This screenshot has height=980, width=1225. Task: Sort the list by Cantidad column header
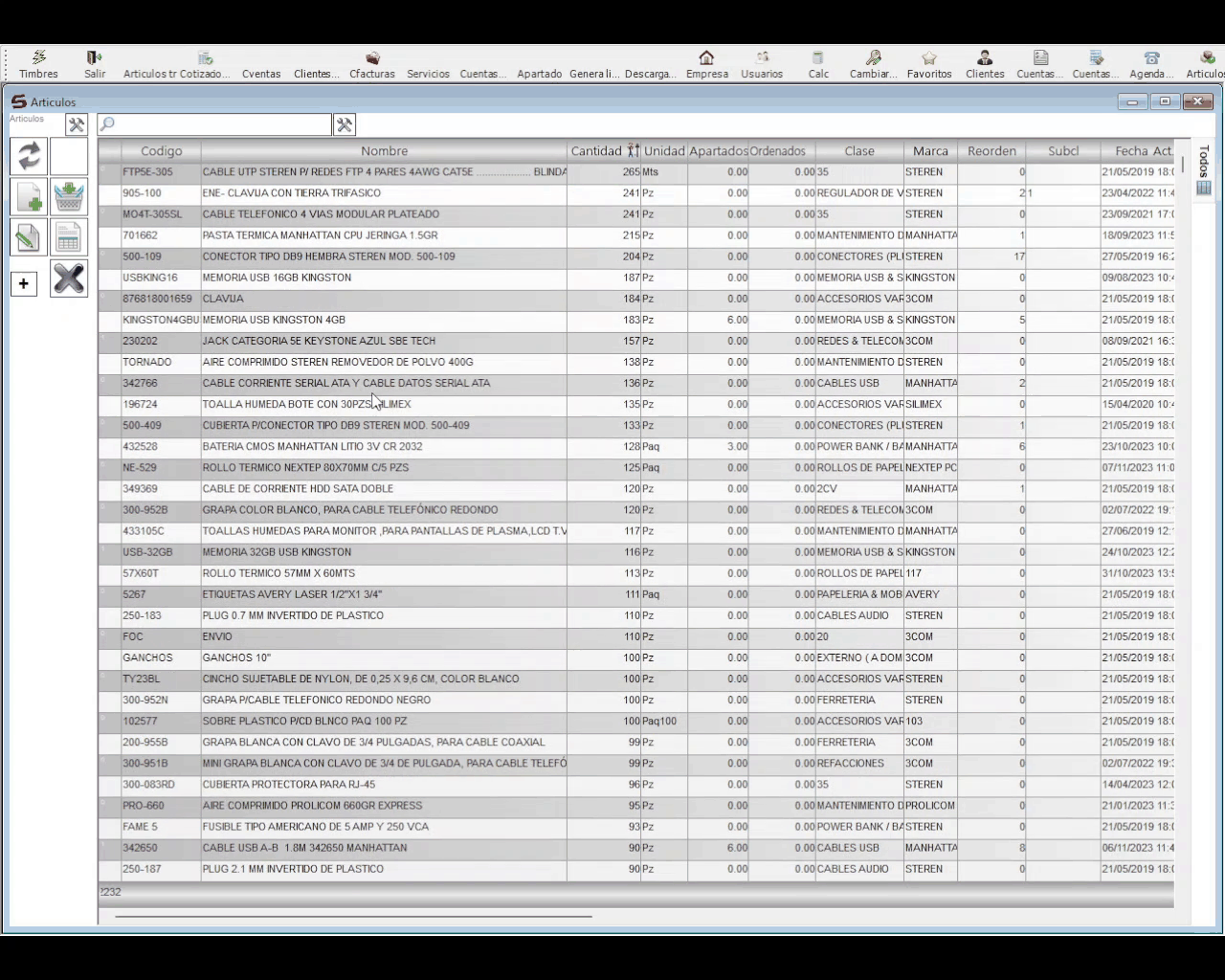click(x=596, y=151)
